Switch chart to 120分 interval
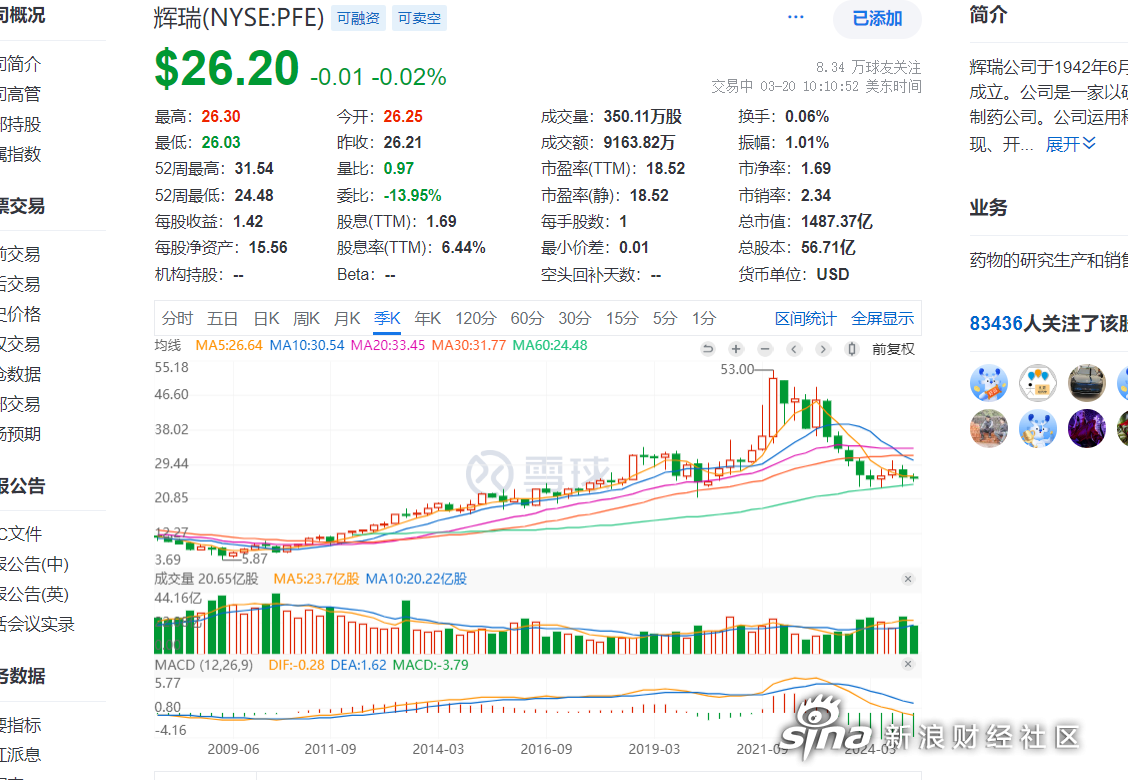This screenshot has width=1128, height=780. pyautogui.click(x=476, y=318)
